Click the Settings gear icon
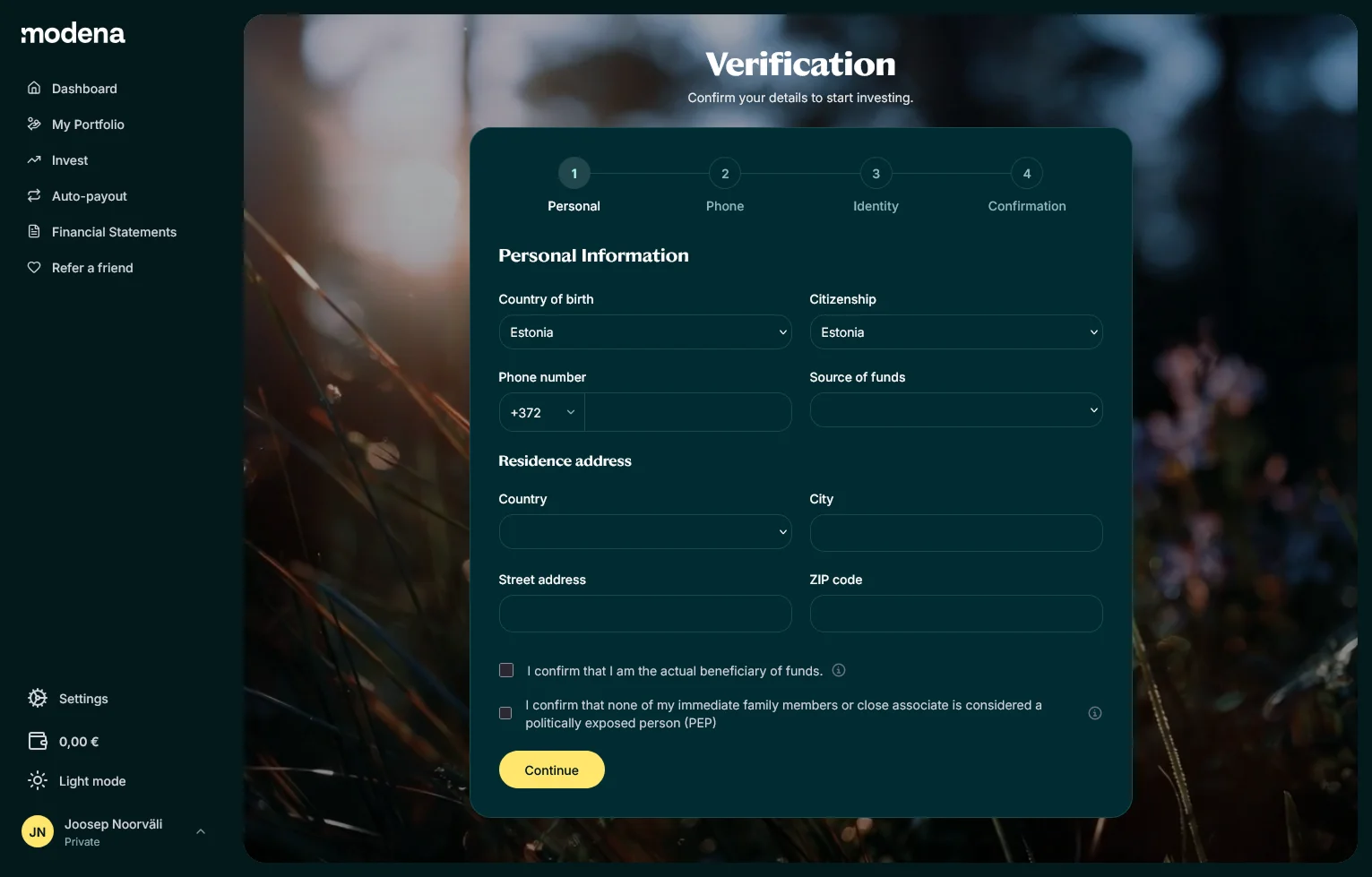Viewport: 1372px width, 877px height. 38,698
